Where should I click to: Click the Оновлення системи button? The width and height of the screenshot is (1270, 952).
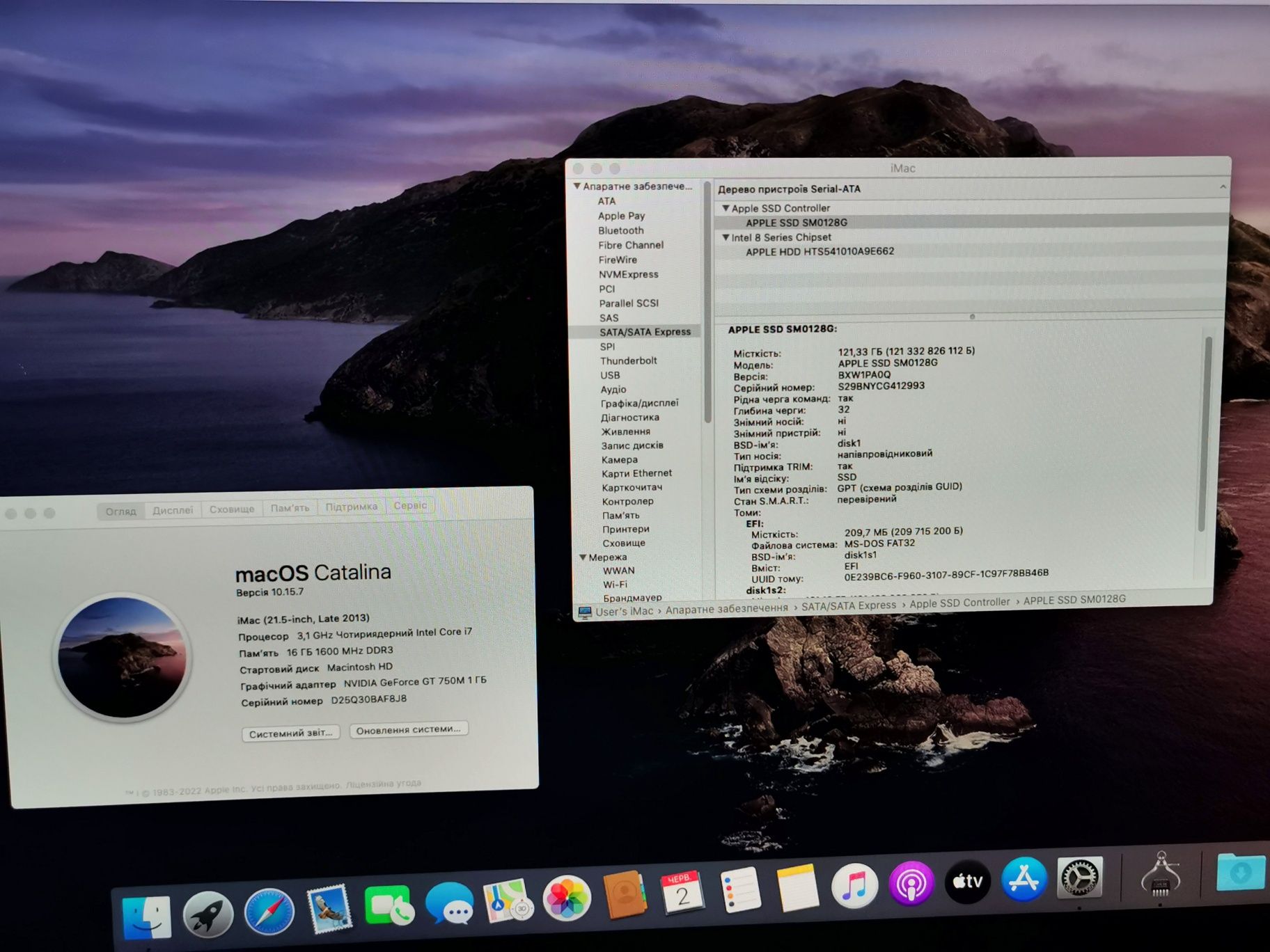click(x=409, y=729)
